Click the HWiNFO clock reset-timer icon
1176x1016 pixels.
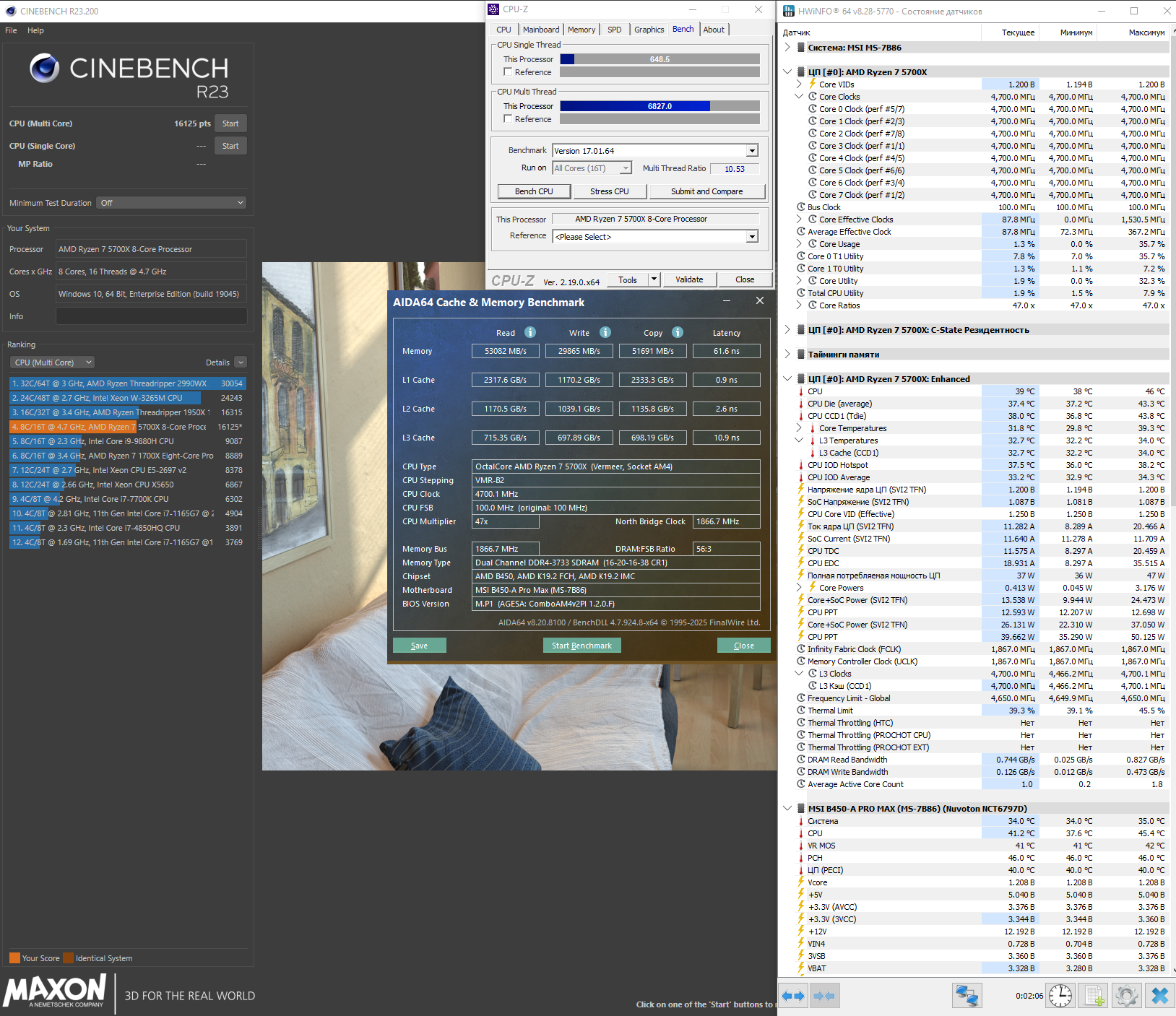1060,996
